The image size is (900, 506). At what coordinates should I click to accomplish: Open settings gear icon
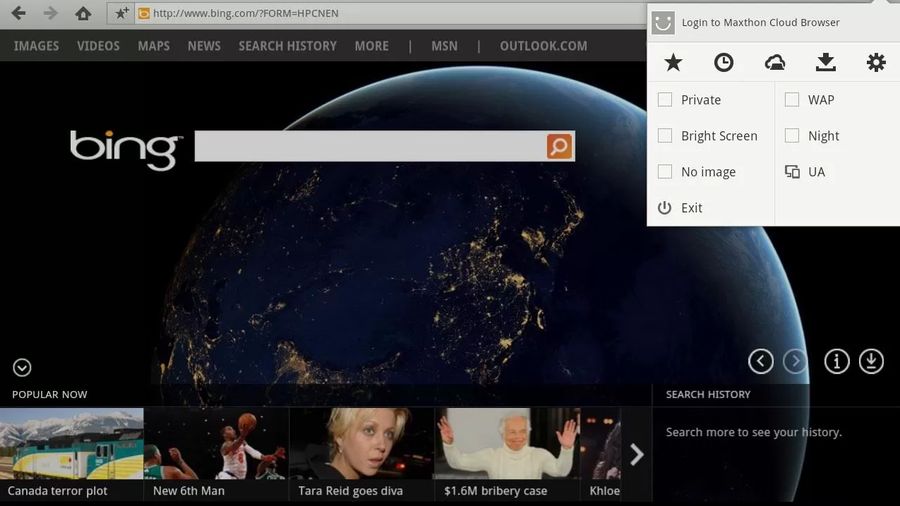[876, 62]
